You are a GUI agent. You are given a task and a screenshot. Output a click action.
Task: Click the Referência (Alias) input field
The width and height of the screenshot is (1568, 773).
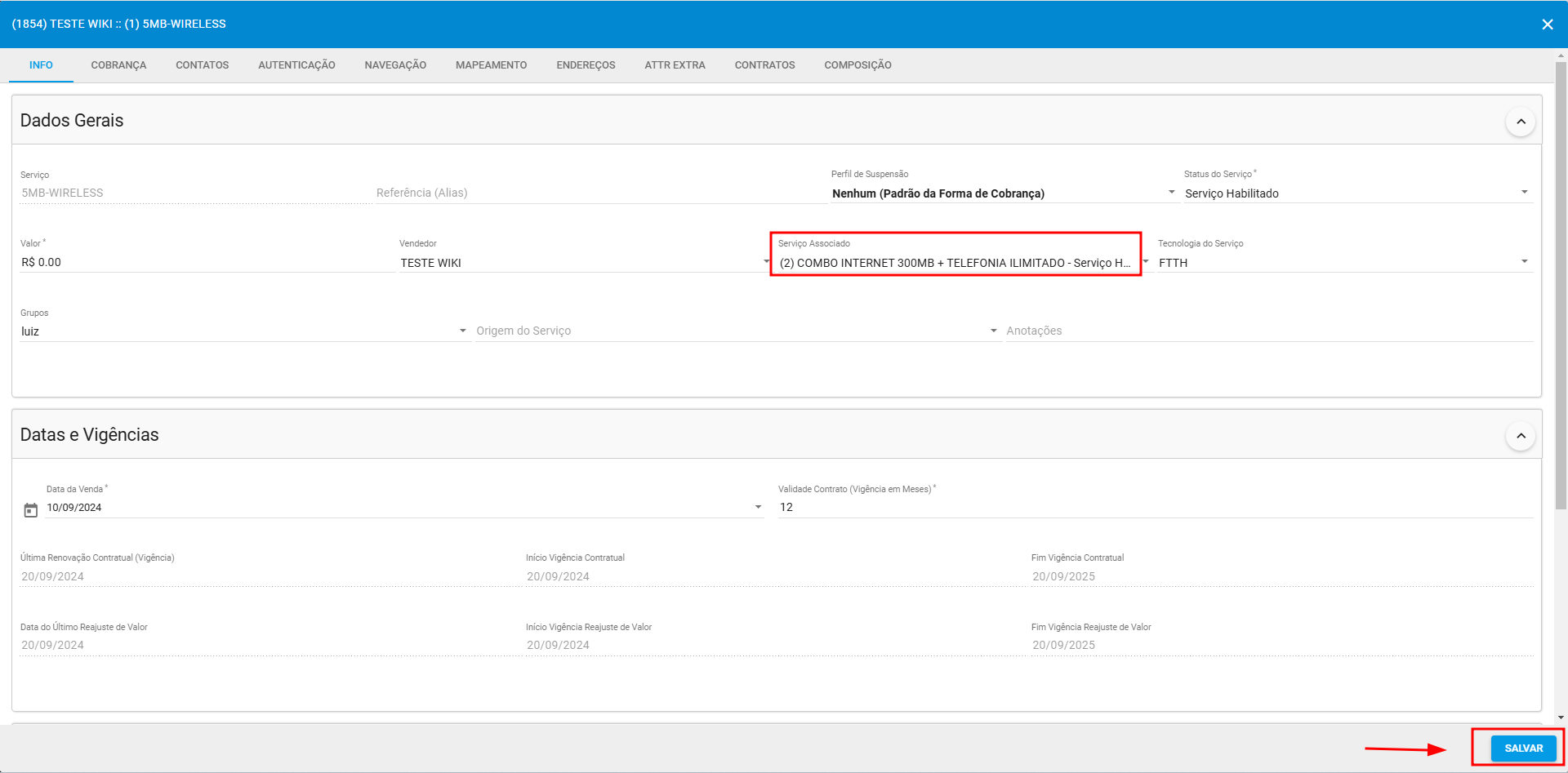[x=600, y=193]
